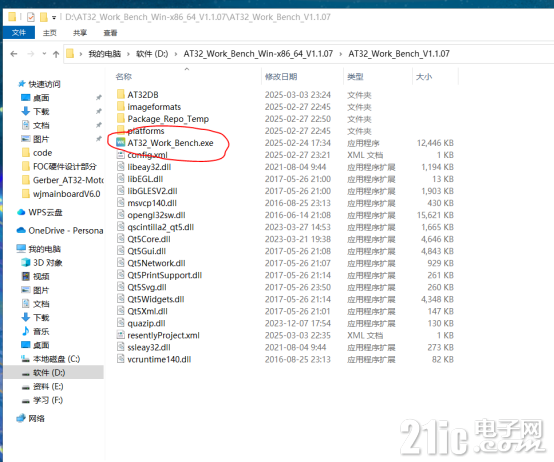
Task: Open the quick access toolbar dropdown arrow
Action: pos(54,17)
